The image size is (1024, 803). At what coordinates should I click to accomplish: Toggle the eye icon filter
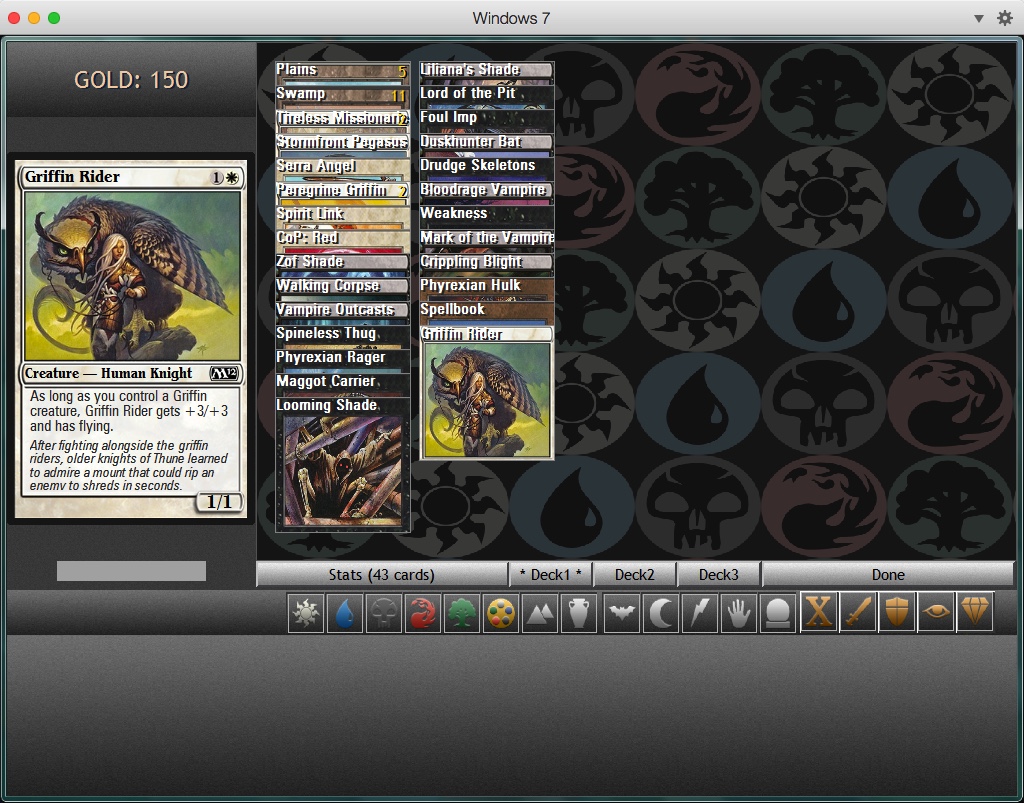pos(936,613)
